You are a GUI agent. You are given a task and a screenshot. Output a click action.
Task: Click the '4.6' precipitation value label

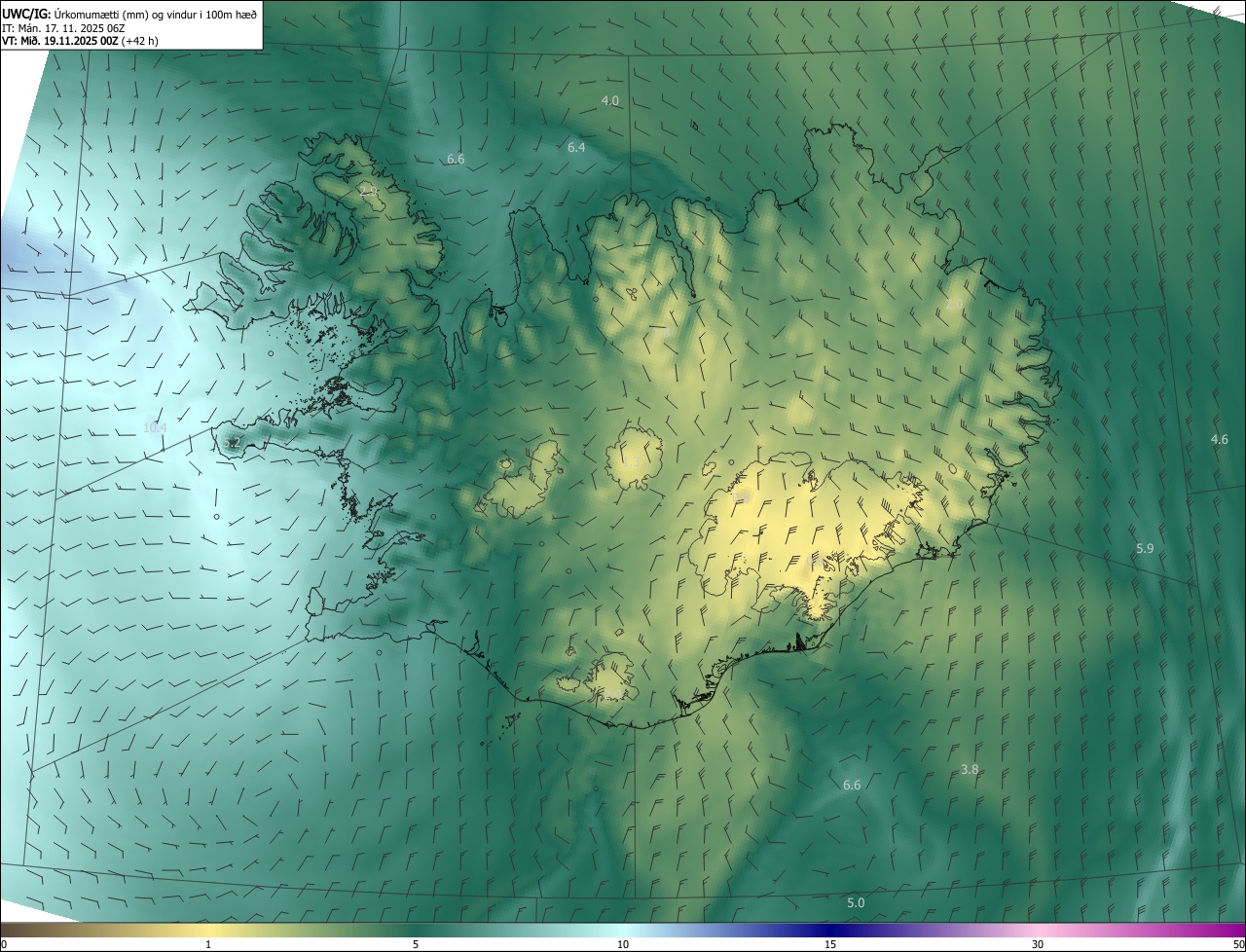(1219, 440)
